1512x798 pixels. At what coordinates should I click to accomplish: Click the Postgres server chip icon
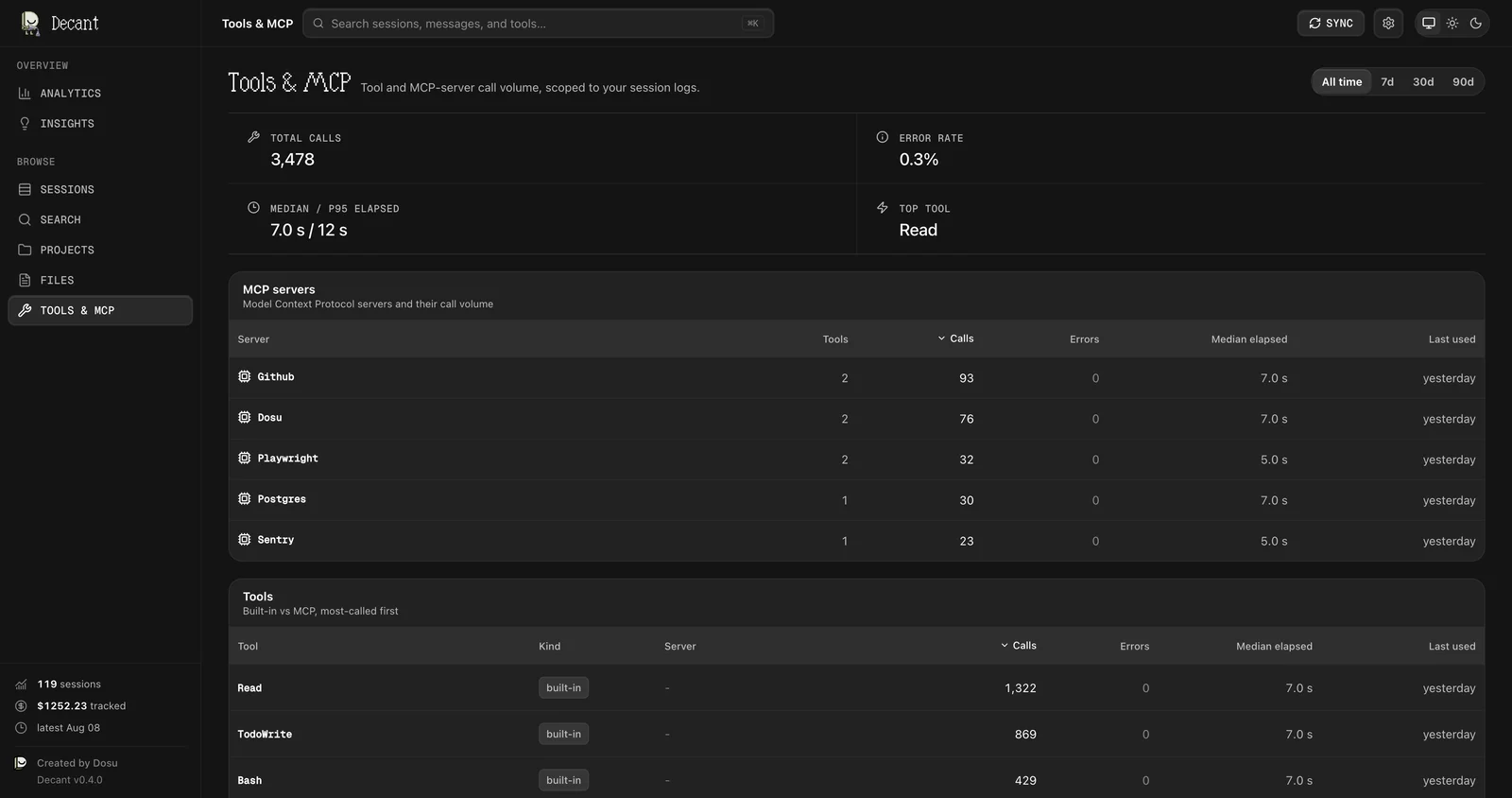[245, 498]
